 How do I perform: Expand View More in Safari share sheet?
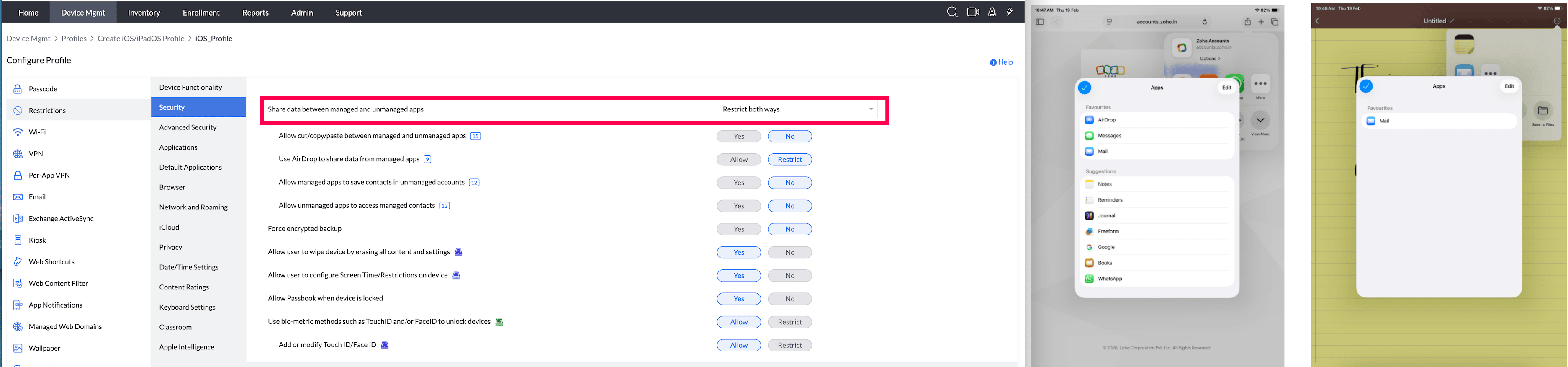pos(1260,123)
